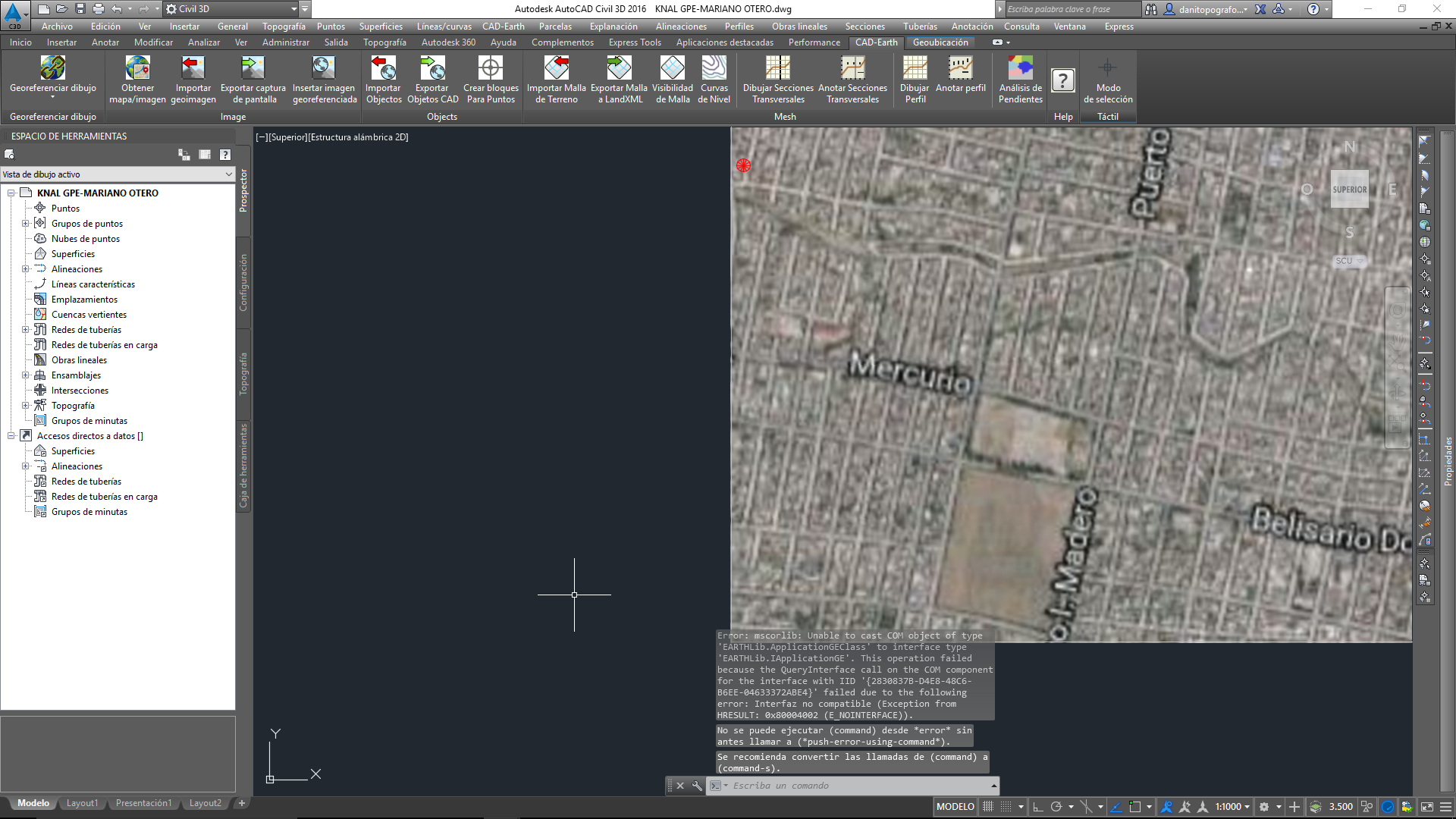Screen dimensions: 1456x819
Task: Open the Civil 3D workspace dropdown
Action: [x=231, y=9]
